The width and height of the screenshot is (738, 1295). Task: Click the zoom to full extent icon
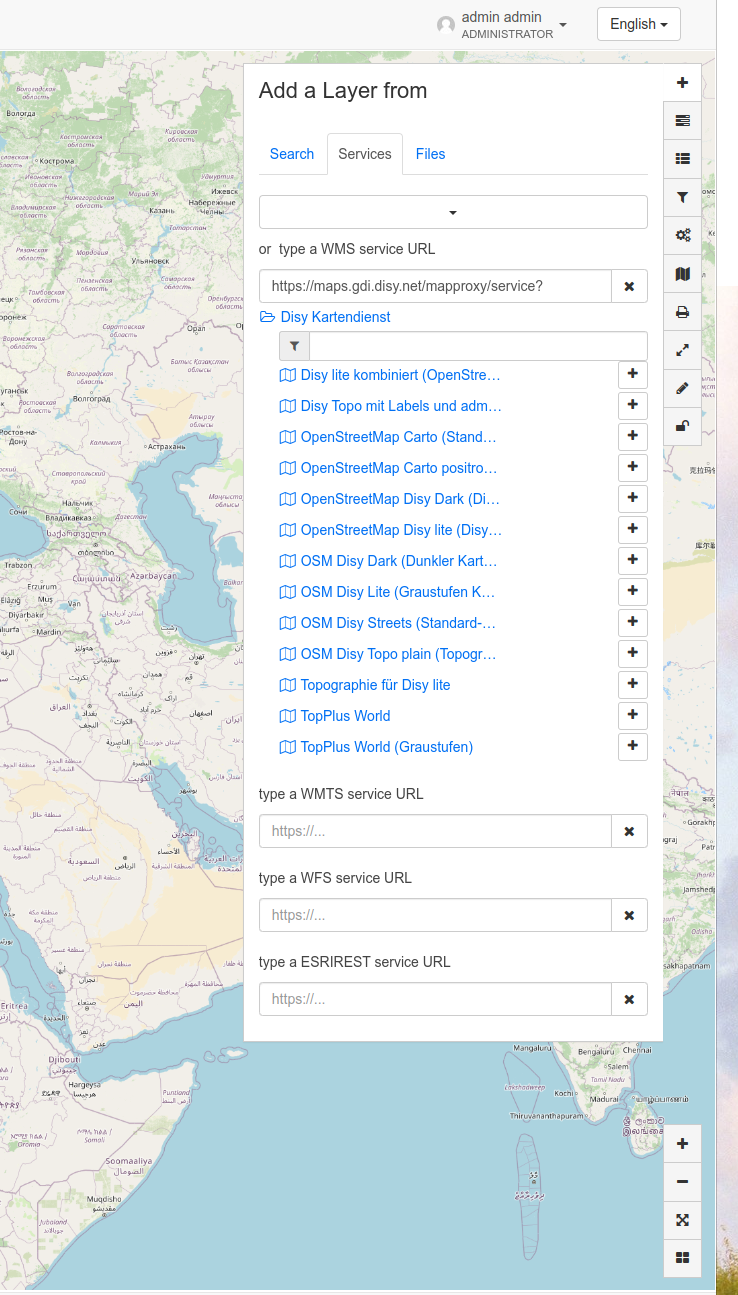(x=682, y=1219)
